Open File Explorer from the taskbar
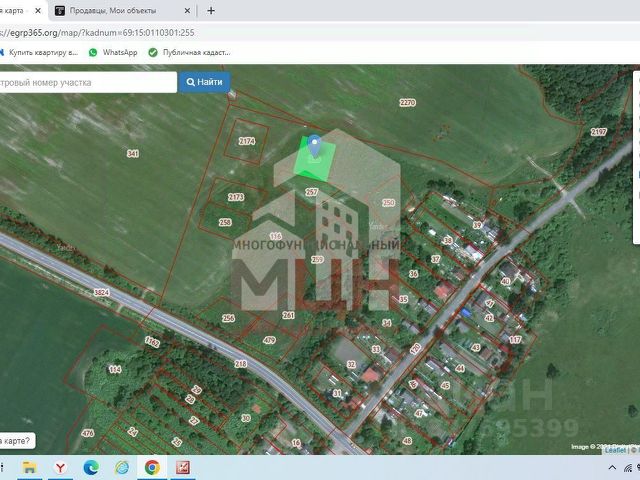The height and width of the screenshot is (480, 640). 29,468
